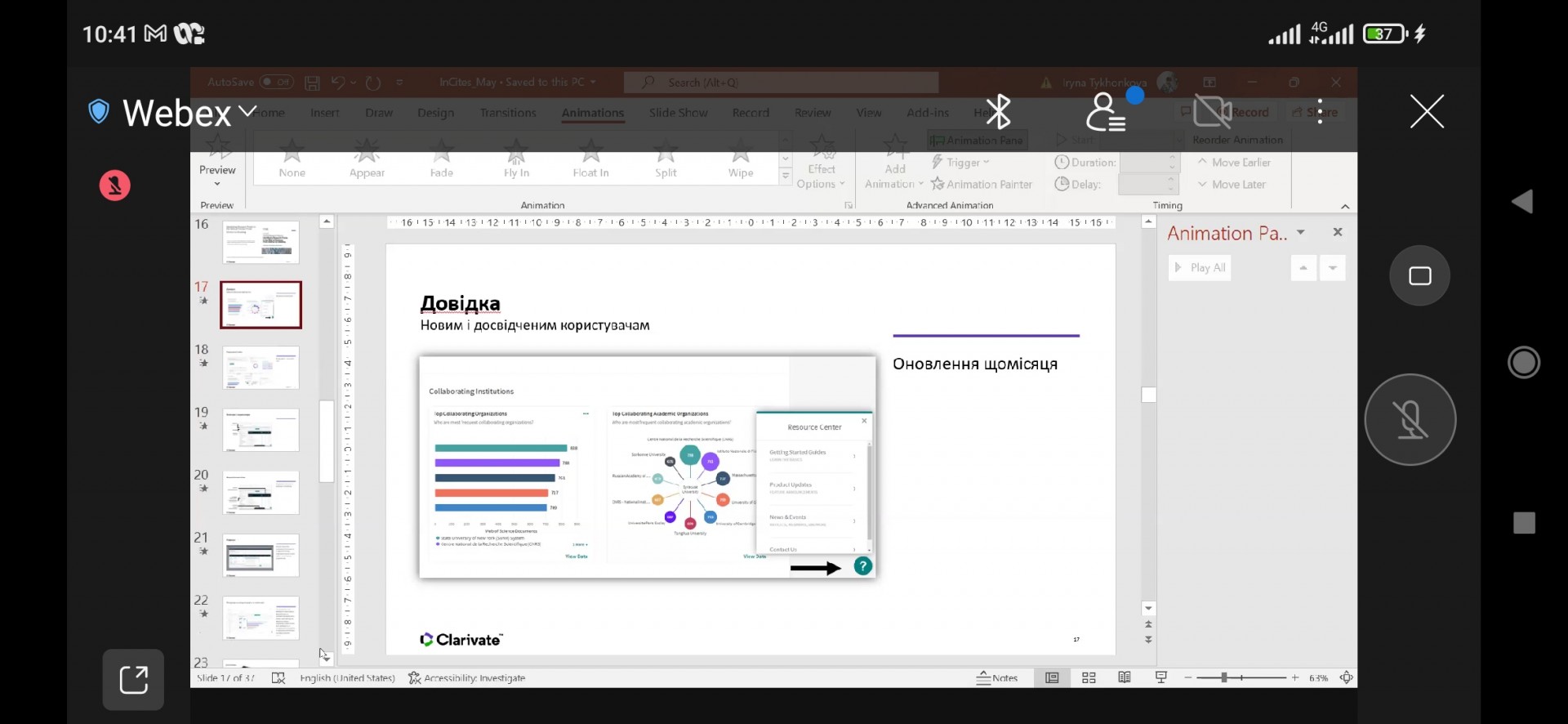Close the Animation Pane panel
The height and width of the screenshot is (724, 1568).
1338,233
